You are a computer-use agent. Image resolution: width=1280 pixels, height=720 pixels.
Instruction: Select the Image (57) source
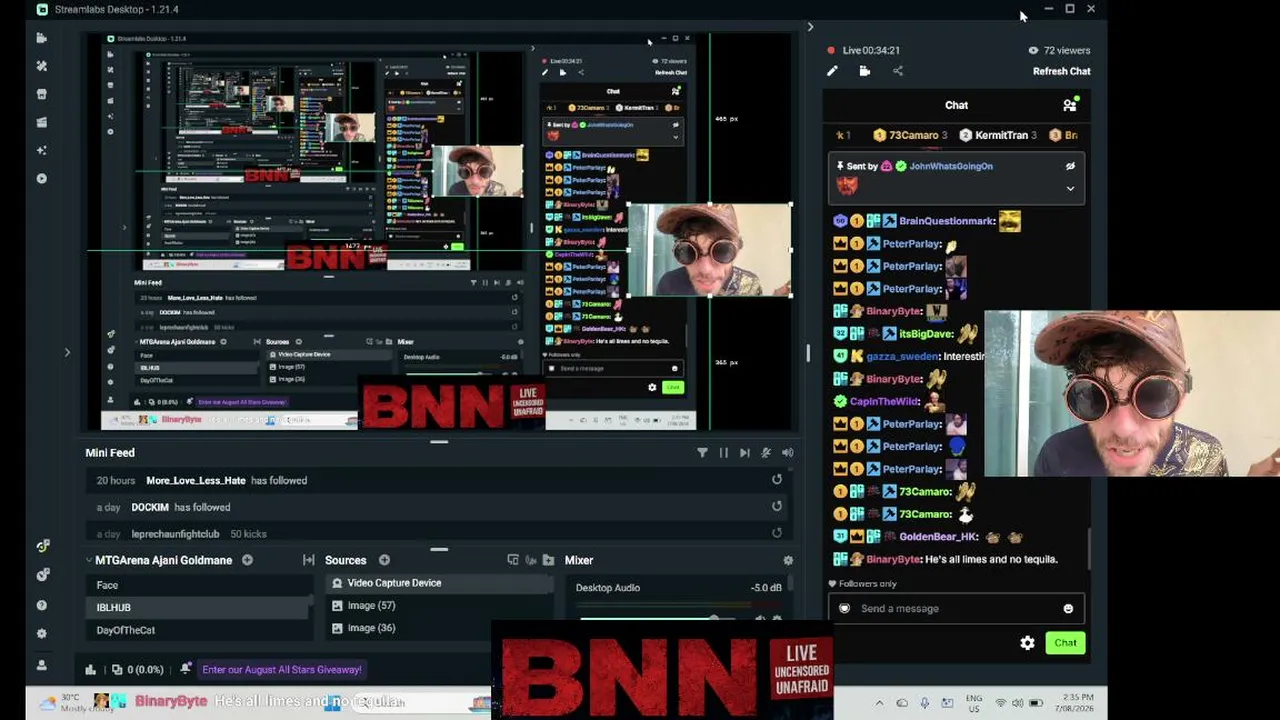(x=439, y=605)
